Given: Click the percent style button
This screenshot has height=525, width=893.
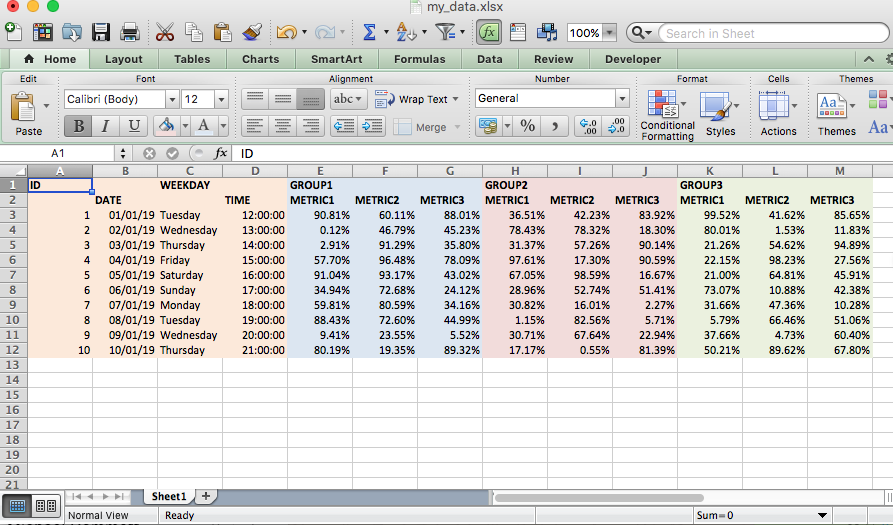Looking at the screenshot, I should click(x=527, y=126).
